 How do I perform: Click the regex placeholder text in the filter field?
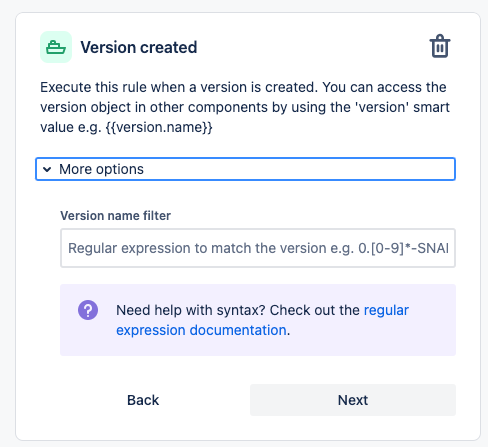[x=258, y=248]
